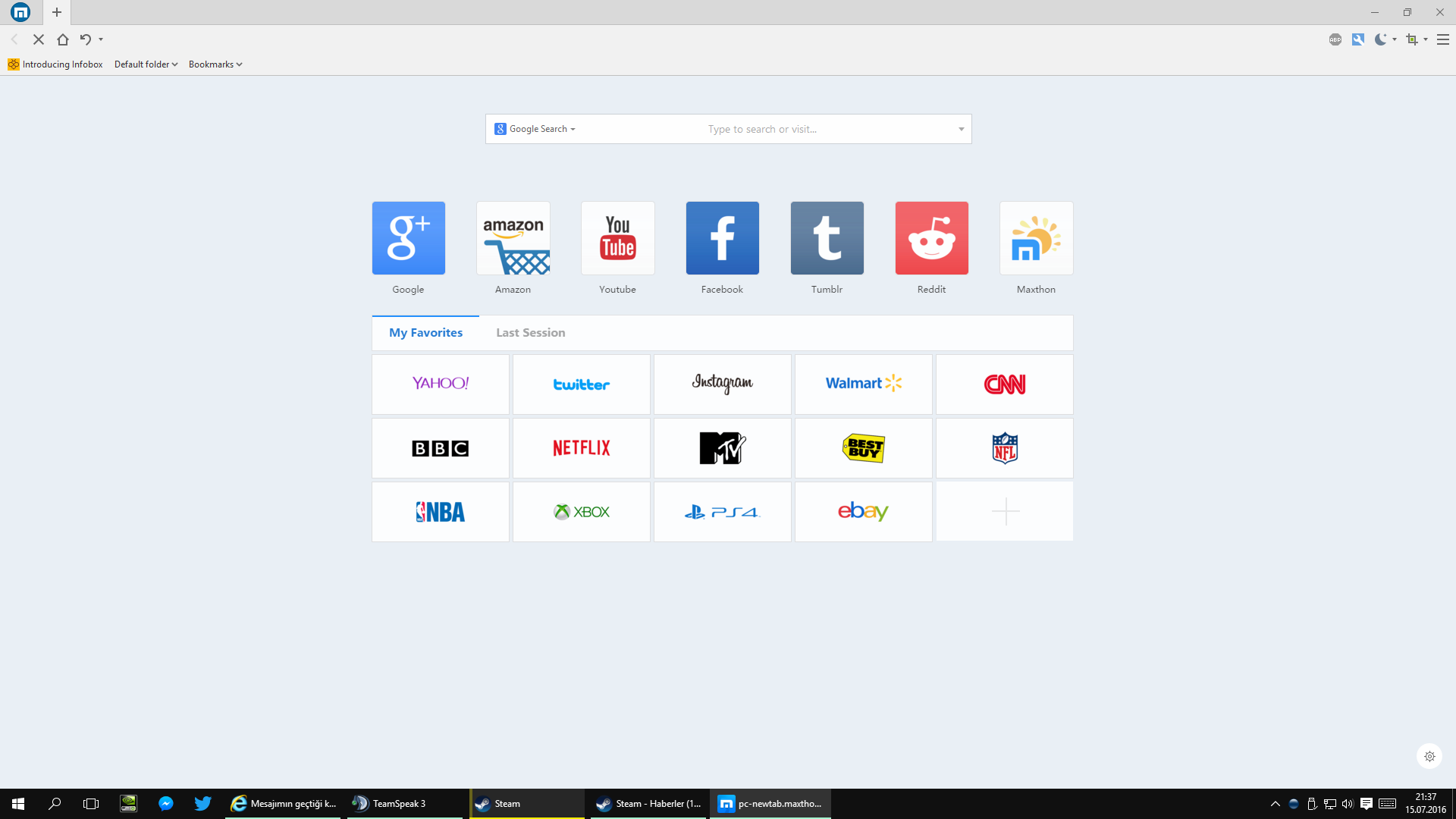The width and height of the screenshot is (1456, 819).
Task: Open the blue extension icon next to ABP
Action: pyautogui.click(x=1358, y=39)
